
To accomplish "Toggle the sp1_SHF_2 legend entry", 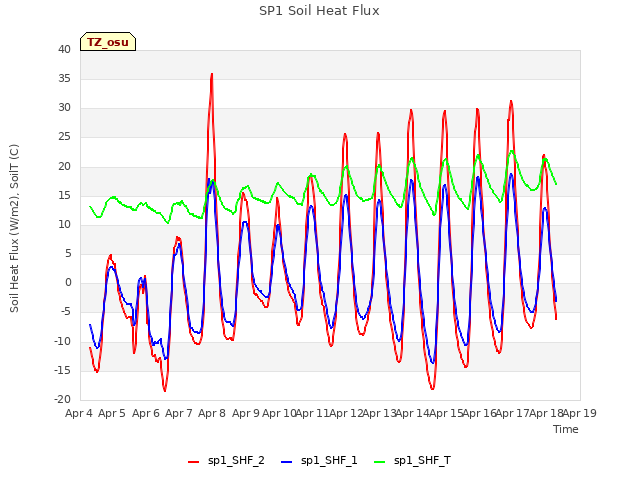I will (226, 460).
